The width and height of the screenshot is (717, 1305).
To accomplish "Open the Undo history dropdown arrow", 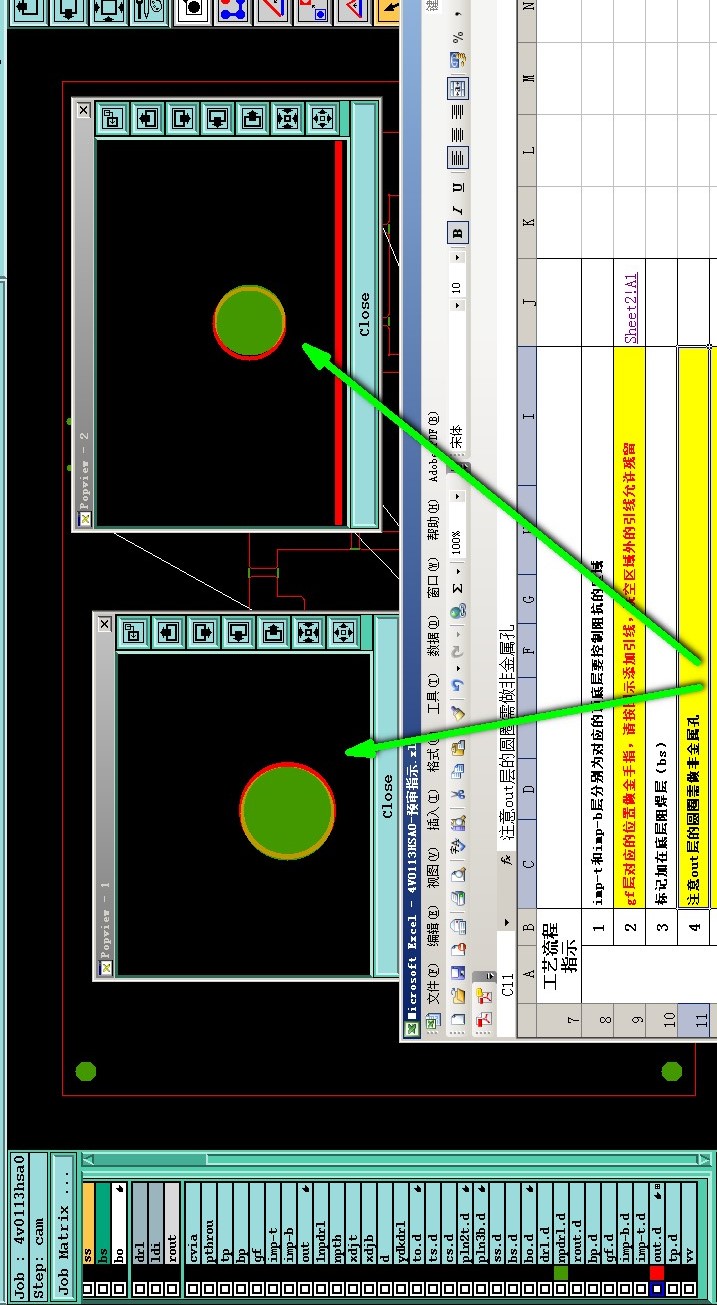I will [x=459, y=668].
